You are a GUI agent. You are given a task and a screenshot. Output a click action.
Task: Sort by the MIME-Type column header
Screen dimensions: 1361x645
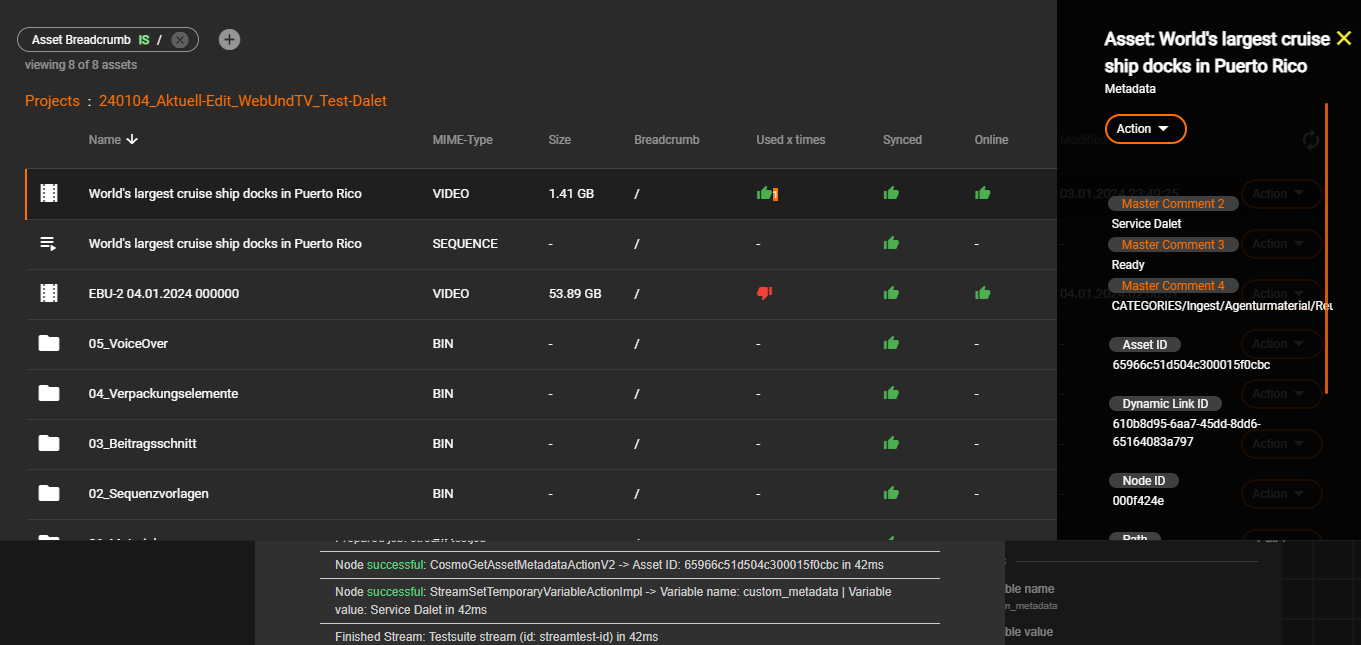(x=462, y=140)
